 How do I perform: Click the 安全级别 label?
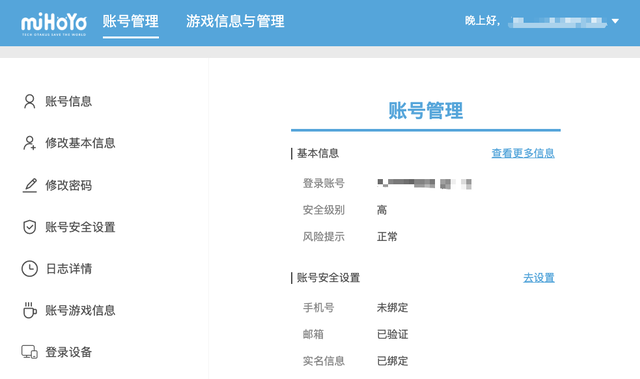pos(323,210)
